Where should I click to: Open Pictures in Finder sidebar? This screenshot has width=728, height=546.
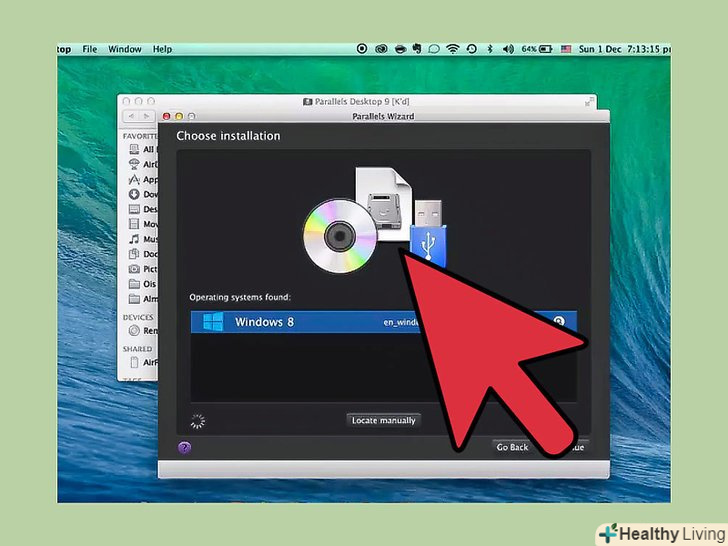(143, 268)
